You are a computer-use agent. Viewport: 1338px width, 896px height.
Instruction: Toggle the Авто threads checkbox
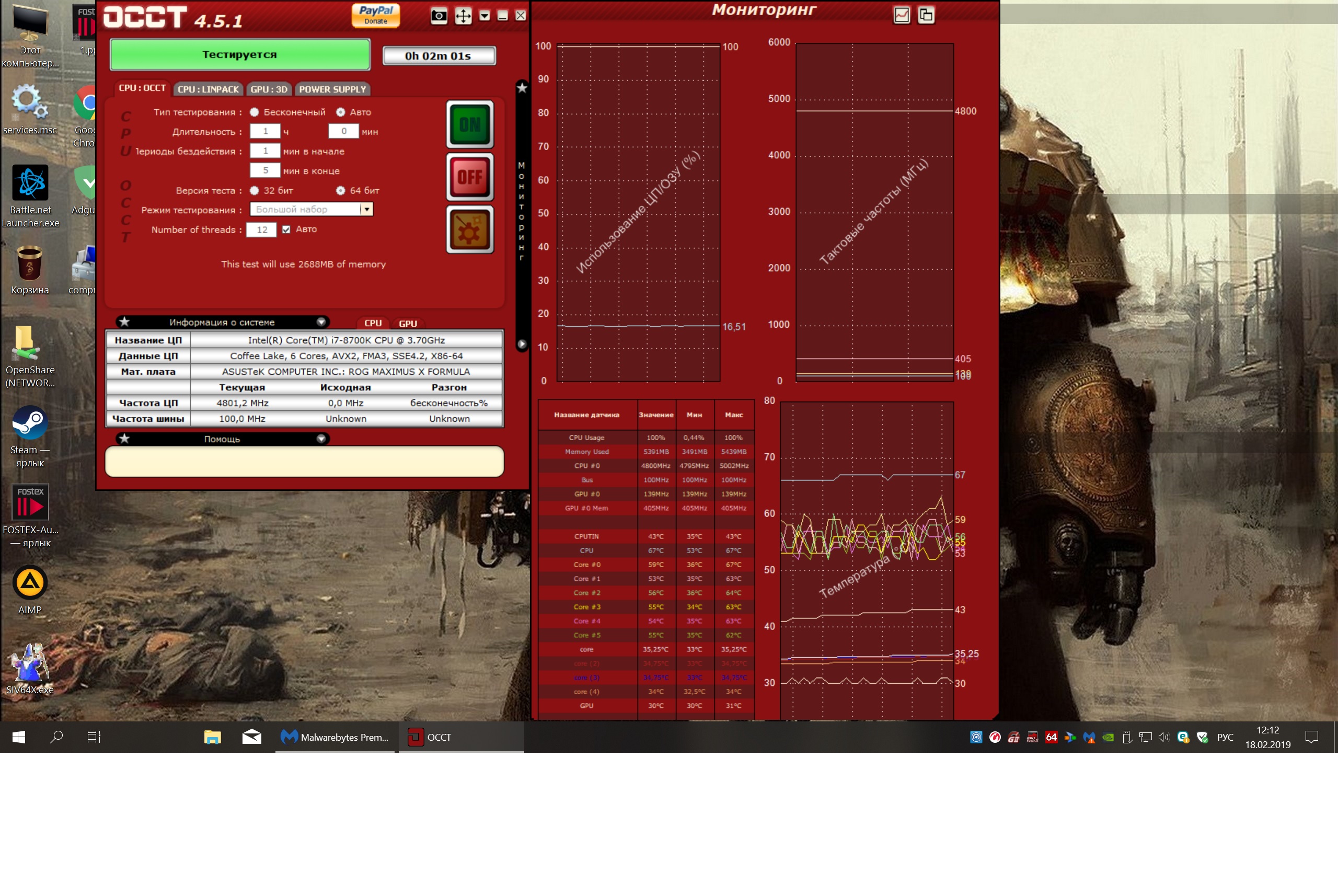(286, 229)
